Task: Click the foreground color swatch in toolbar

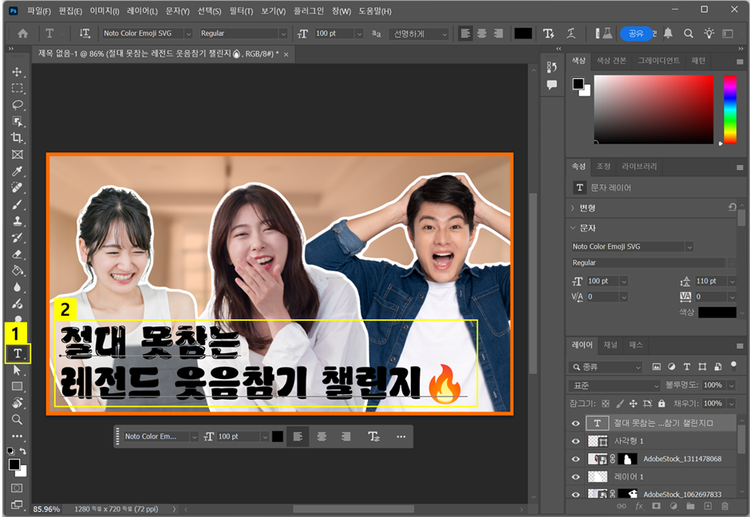Action: coord(14,464)
